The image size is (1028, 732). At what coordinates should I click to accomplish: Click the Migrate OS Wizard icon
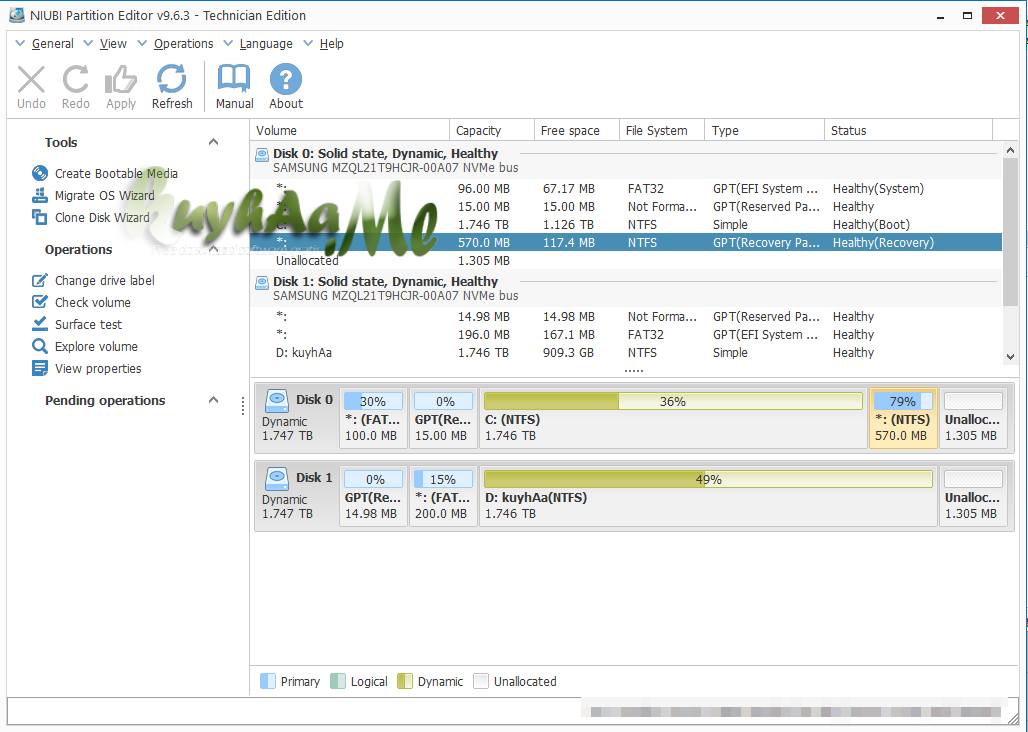coord(40,195)
